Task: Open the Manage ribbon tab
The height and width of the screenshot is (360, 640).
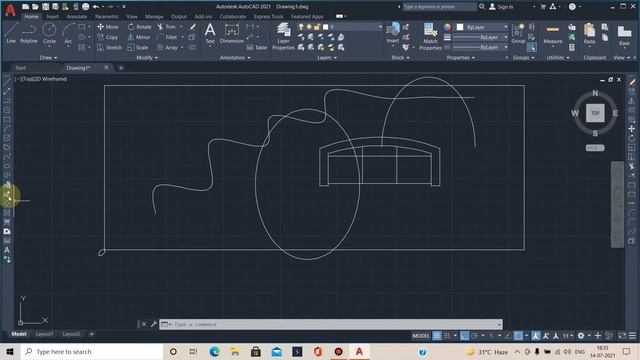Action: 154,17
